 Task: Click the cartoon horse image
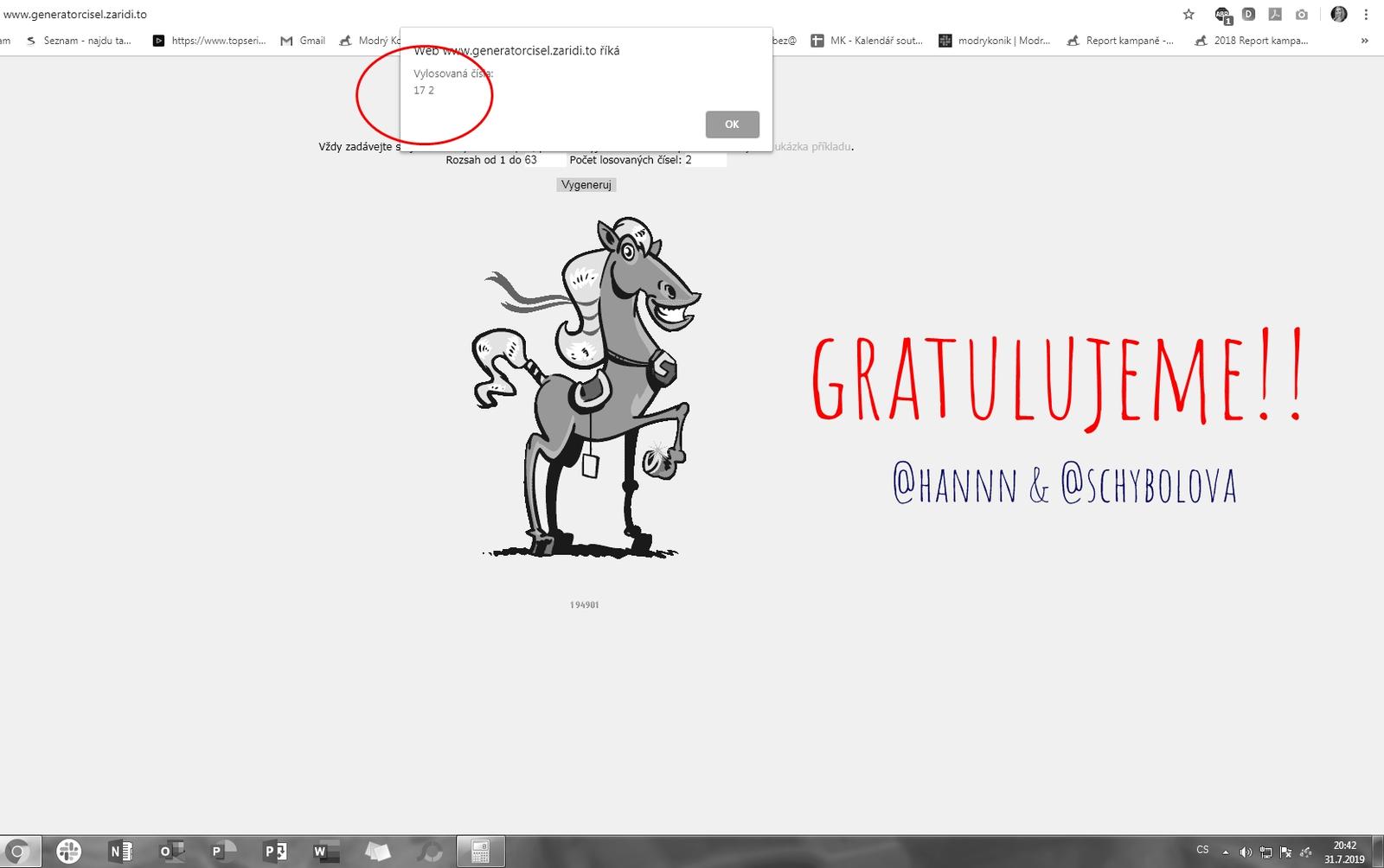click(x=586, y=386)
